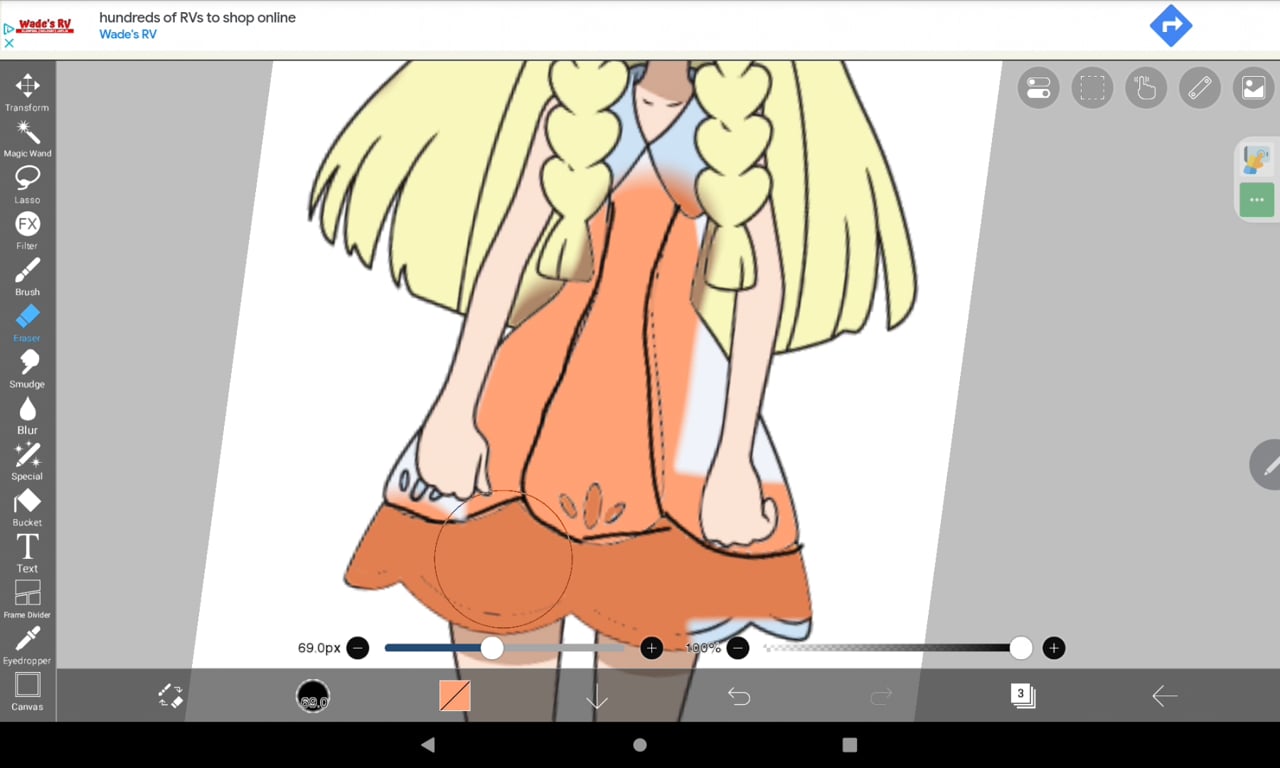Switch to the Brush tool
The height and width of the screenshot is (768, 1280).
click(27, 277)
